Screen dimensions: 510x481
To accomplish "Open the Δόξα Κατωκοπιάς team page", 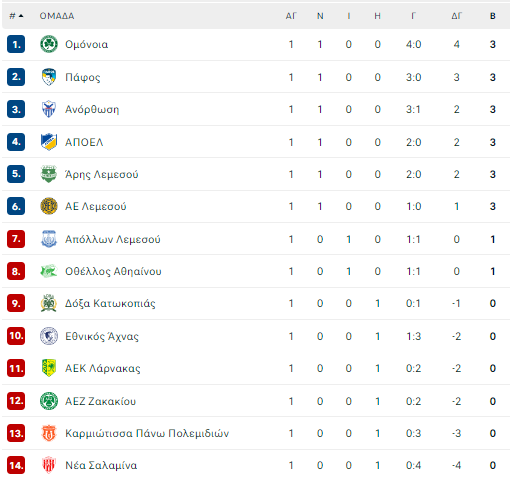I will click(x=110, y=304).
